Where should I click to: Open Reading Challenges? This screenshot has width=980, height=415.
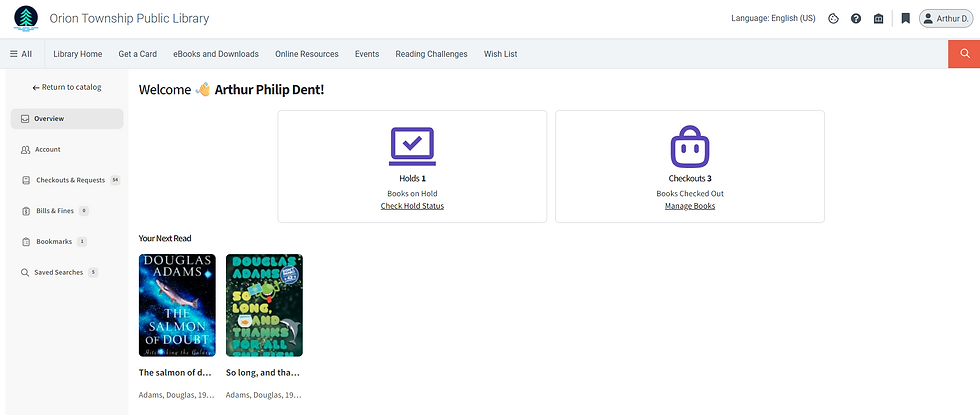(x=431, y=54)
